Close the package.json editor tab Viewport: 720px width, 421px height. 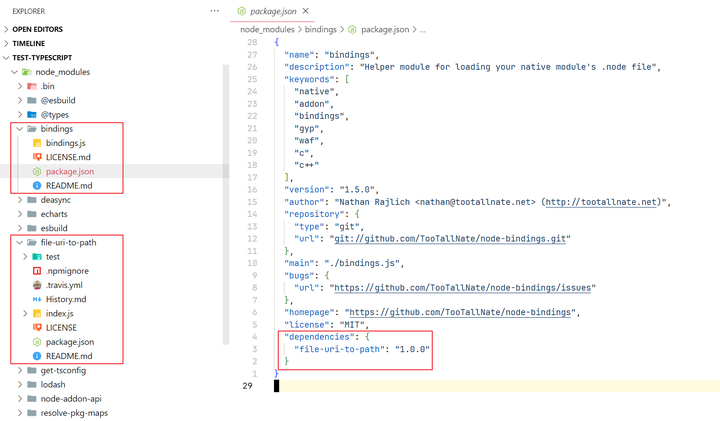pyautogui.click(x=306, y=11)
